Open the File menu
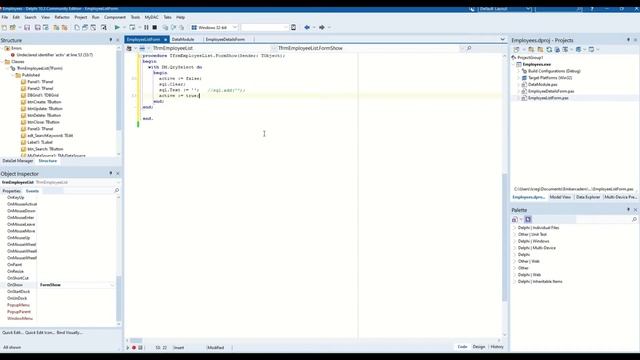The width and height of the screenshot is (640, 360). coord(4,17)
